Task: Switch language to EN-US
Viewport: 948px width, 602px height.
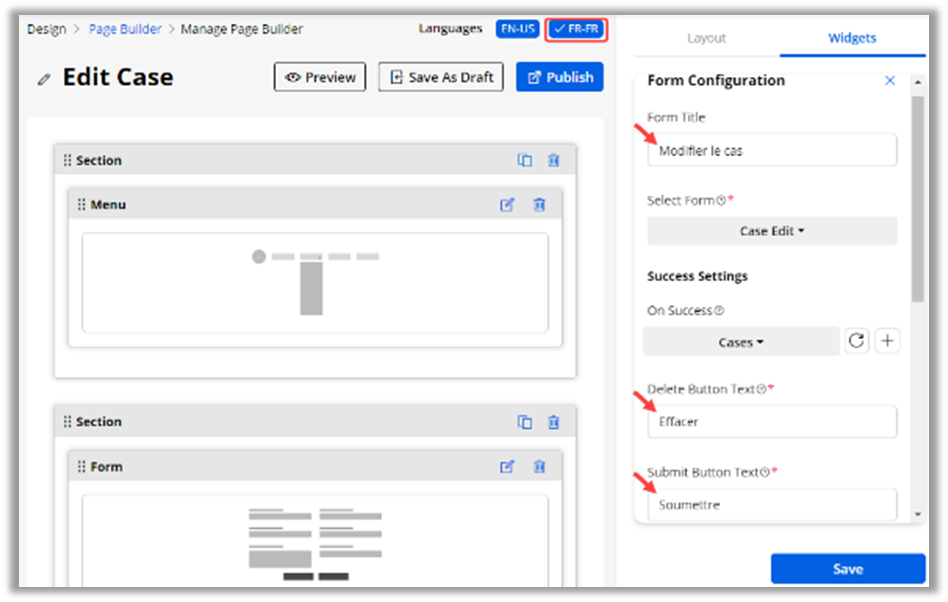Action: coord(518,29)
